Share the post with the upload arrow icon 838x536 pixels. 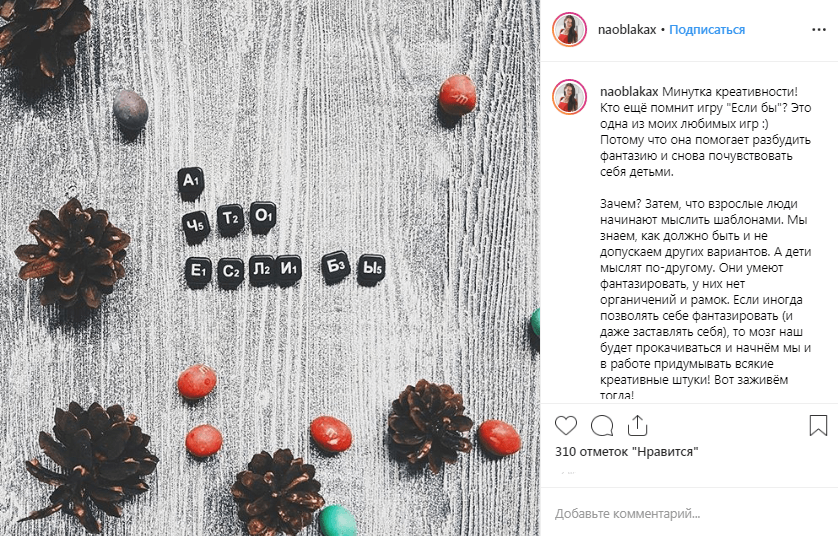[x=637, y=425]
